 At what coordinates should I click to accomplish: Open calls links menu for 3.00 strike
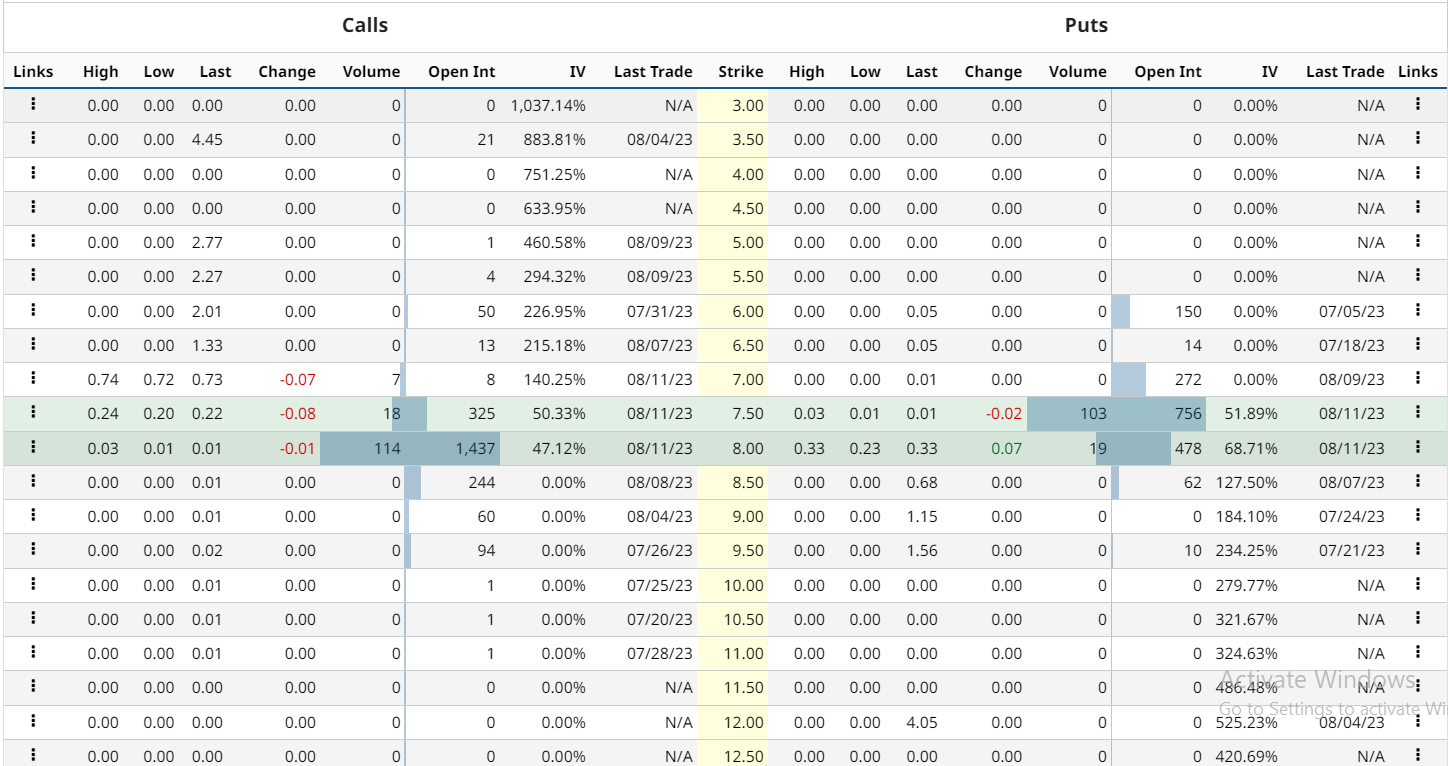(x=33, y=104)
